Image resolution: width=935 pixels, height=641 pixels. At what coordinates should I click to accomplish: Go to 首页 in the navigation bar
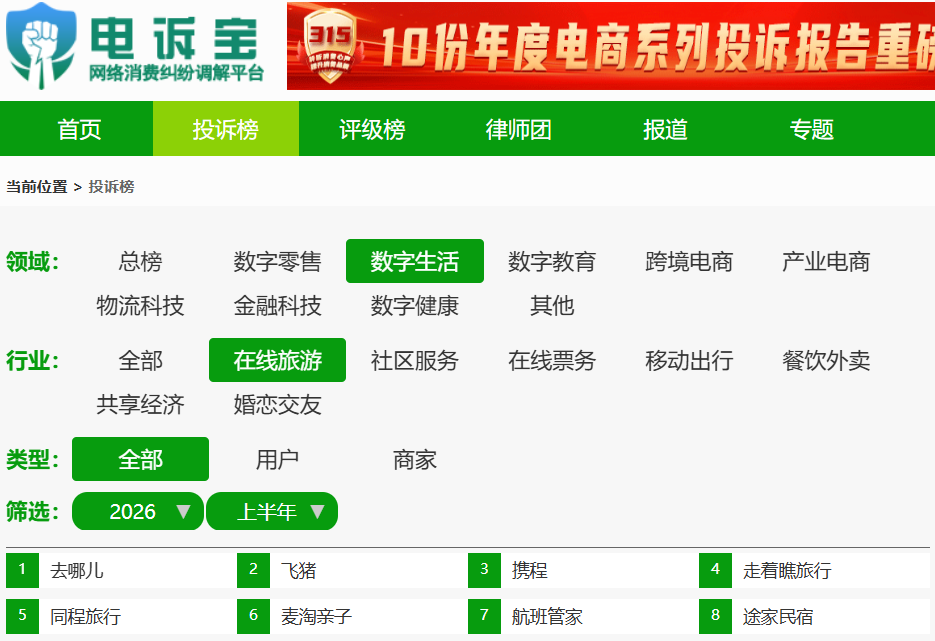(79, 129)
